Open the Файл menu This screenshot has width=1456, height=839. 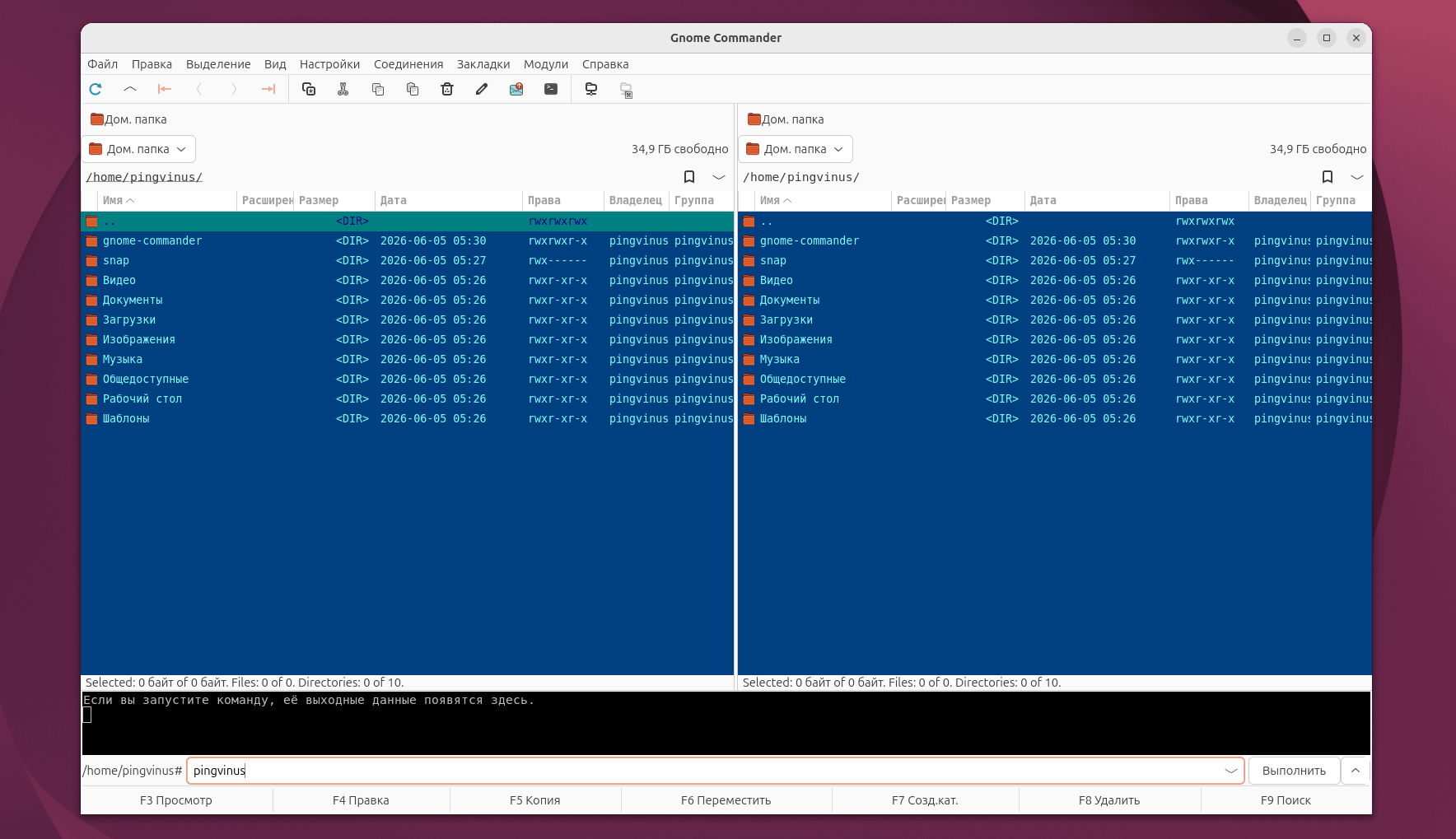(x=103, y=64)
